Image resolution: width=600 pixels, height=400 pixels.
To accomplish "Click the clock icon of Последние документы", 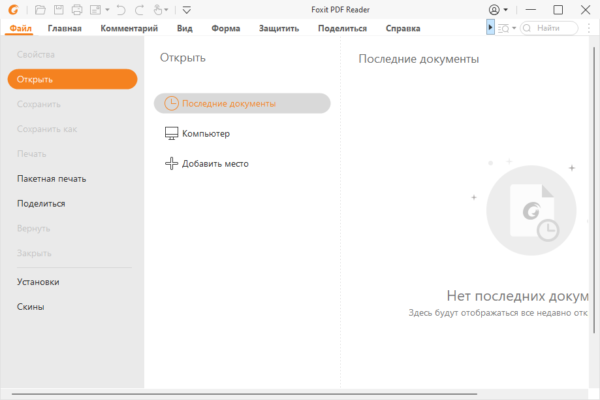I will (x=171, y=103).
